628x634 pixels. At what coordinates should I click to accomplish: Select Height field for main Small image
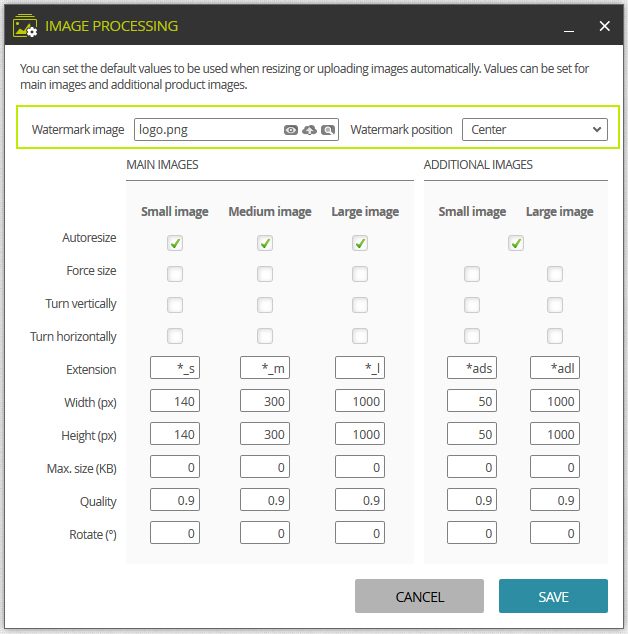pos(175,434)
